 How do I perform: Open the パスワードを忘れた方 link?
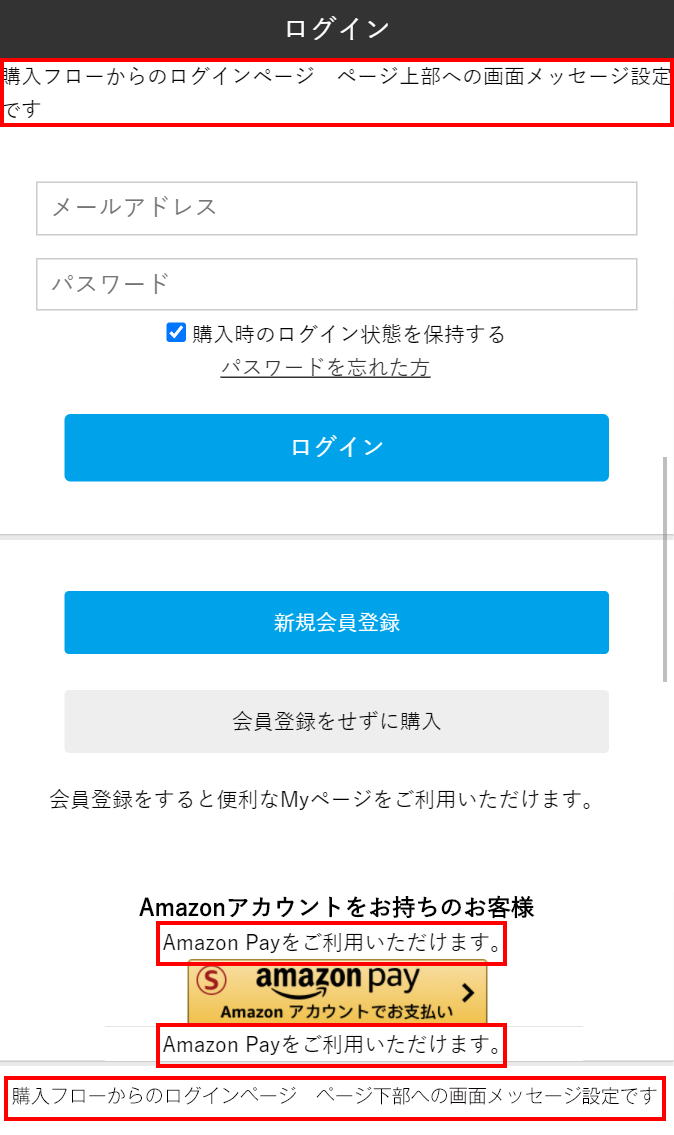pyautogui.click(x=325, y=368)
